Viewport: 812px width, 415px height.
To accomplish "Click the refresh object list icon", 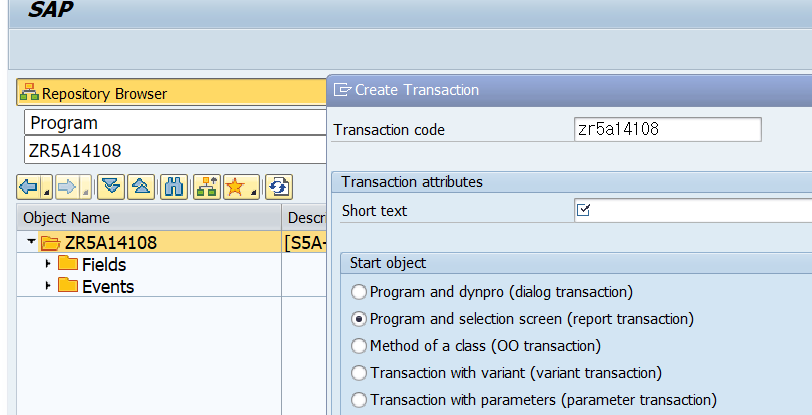I will click(279, 187).
